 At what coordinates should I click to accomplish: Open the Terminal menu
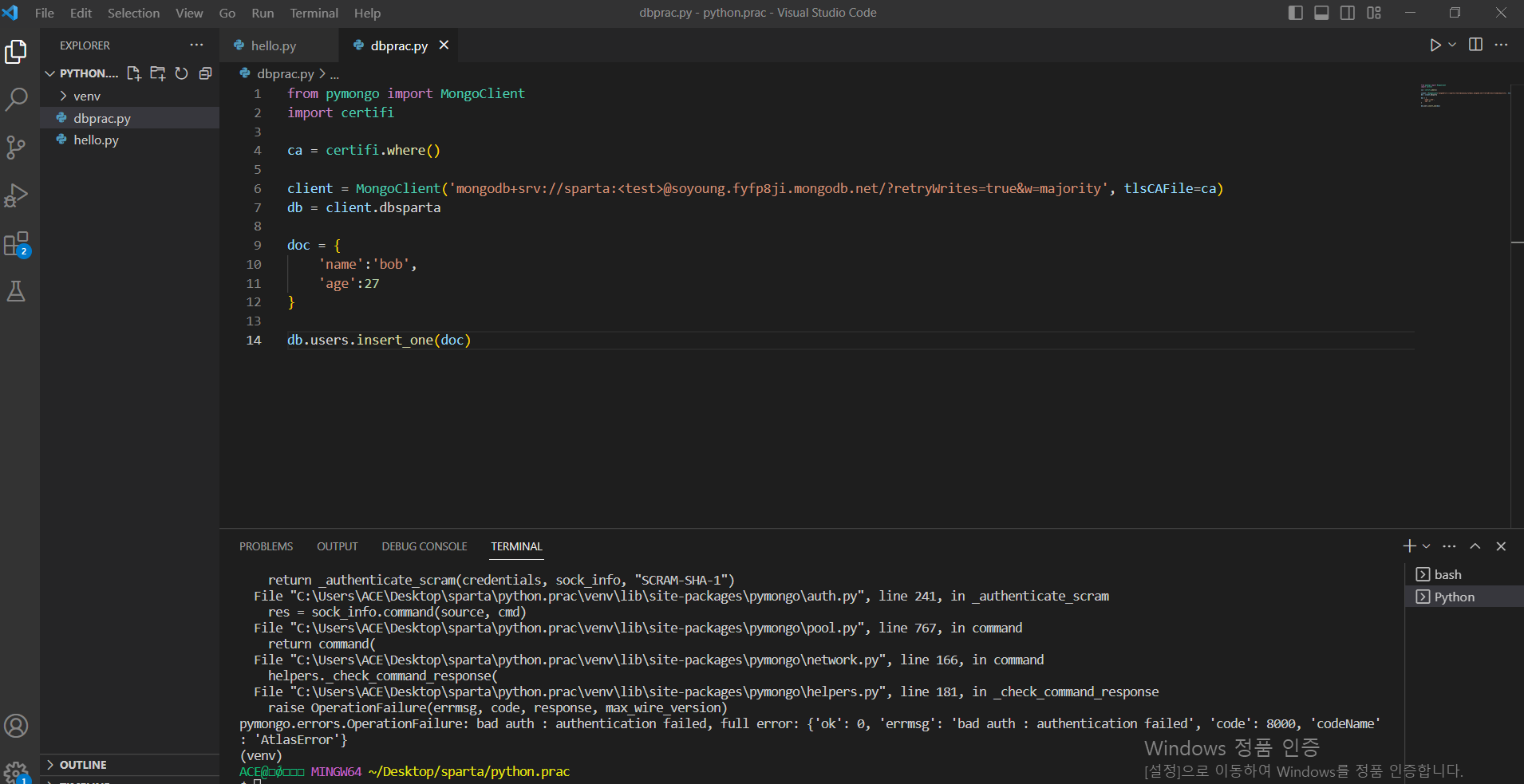(314, 13)
